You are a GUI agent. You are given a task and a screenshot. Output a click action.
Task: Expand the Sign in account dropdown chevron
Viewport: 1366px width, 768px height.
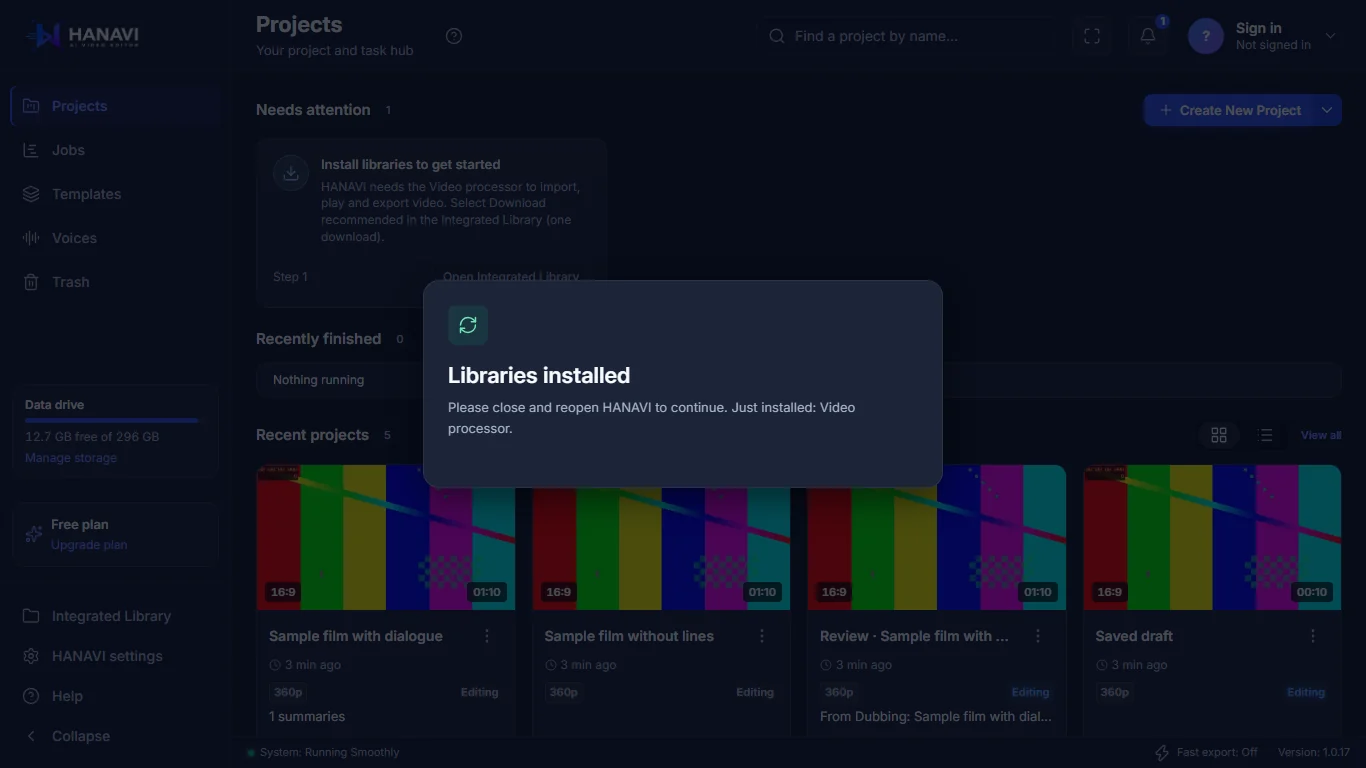pyautogui.click(x=1330, y=36)
